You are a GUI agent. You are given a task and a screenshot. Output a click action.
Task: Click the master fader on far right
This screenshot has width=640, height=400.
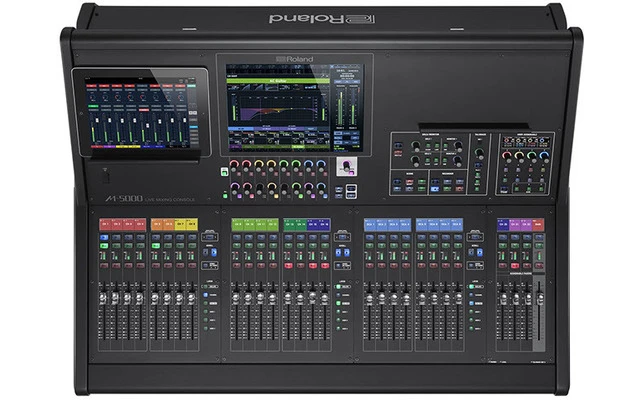click(x=539, y=300)
